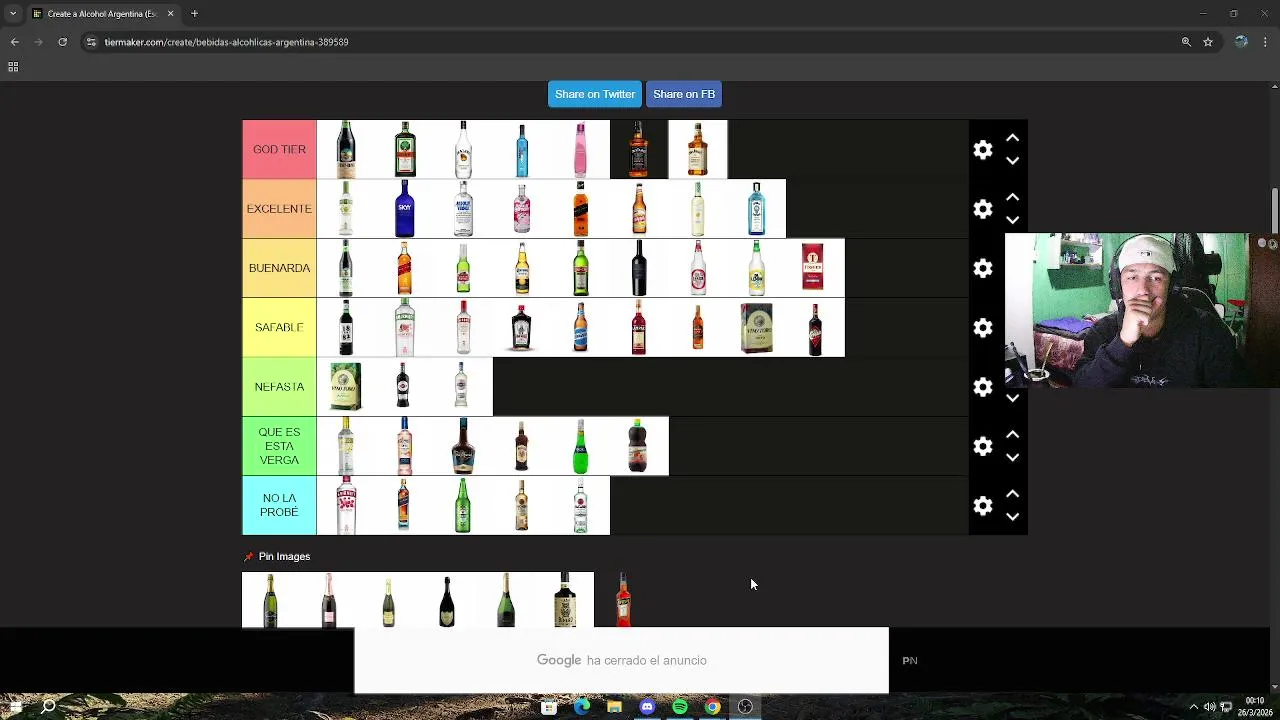This screenshot has width=1280, height=720.
Task: Pick the red-orange bottle in unranked images
Action: [x=623, y=600]
